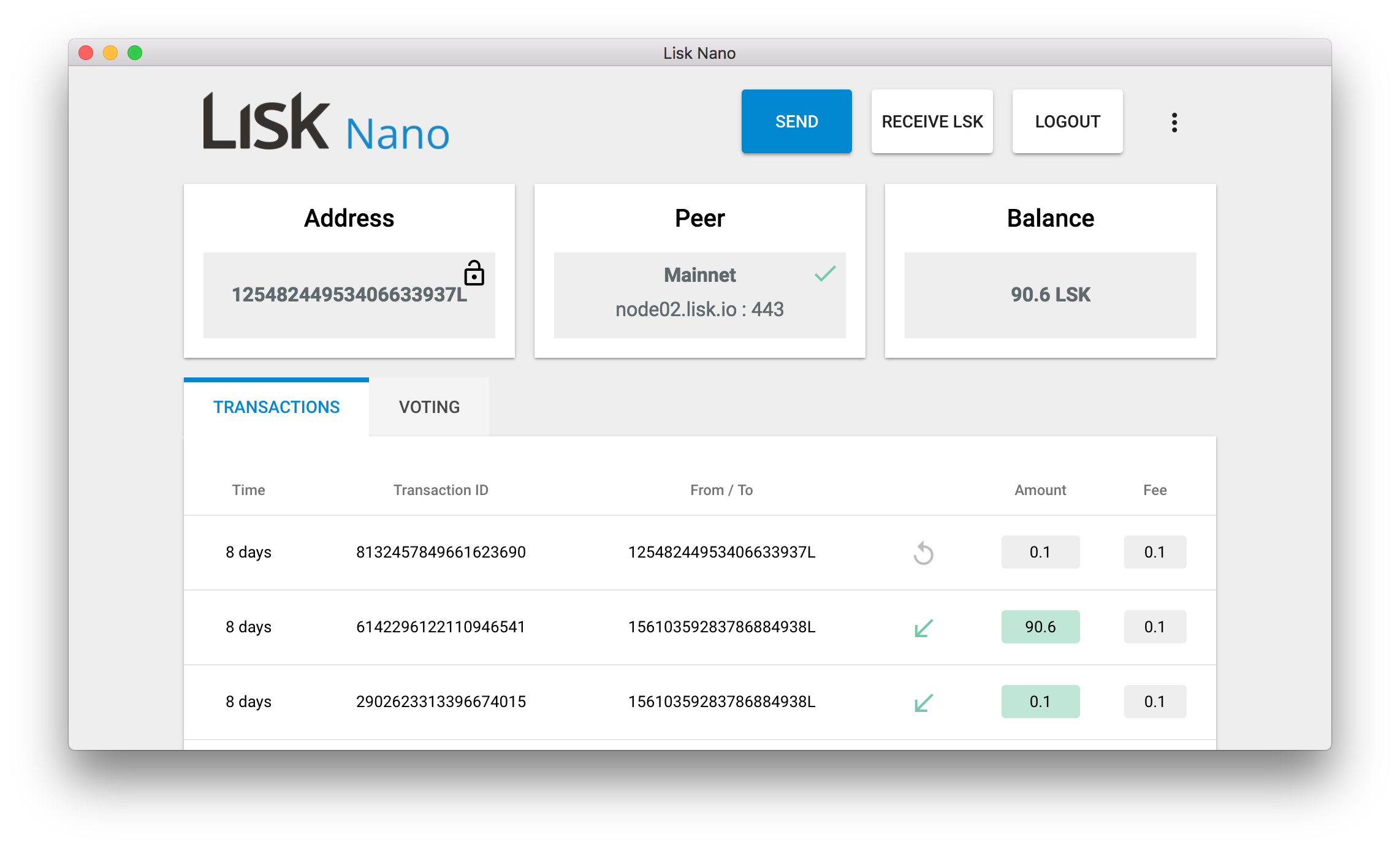Screen dimensions: 1400x848
Task: Log out using the LOGOUT button
Action: [x=1067, y=121]
